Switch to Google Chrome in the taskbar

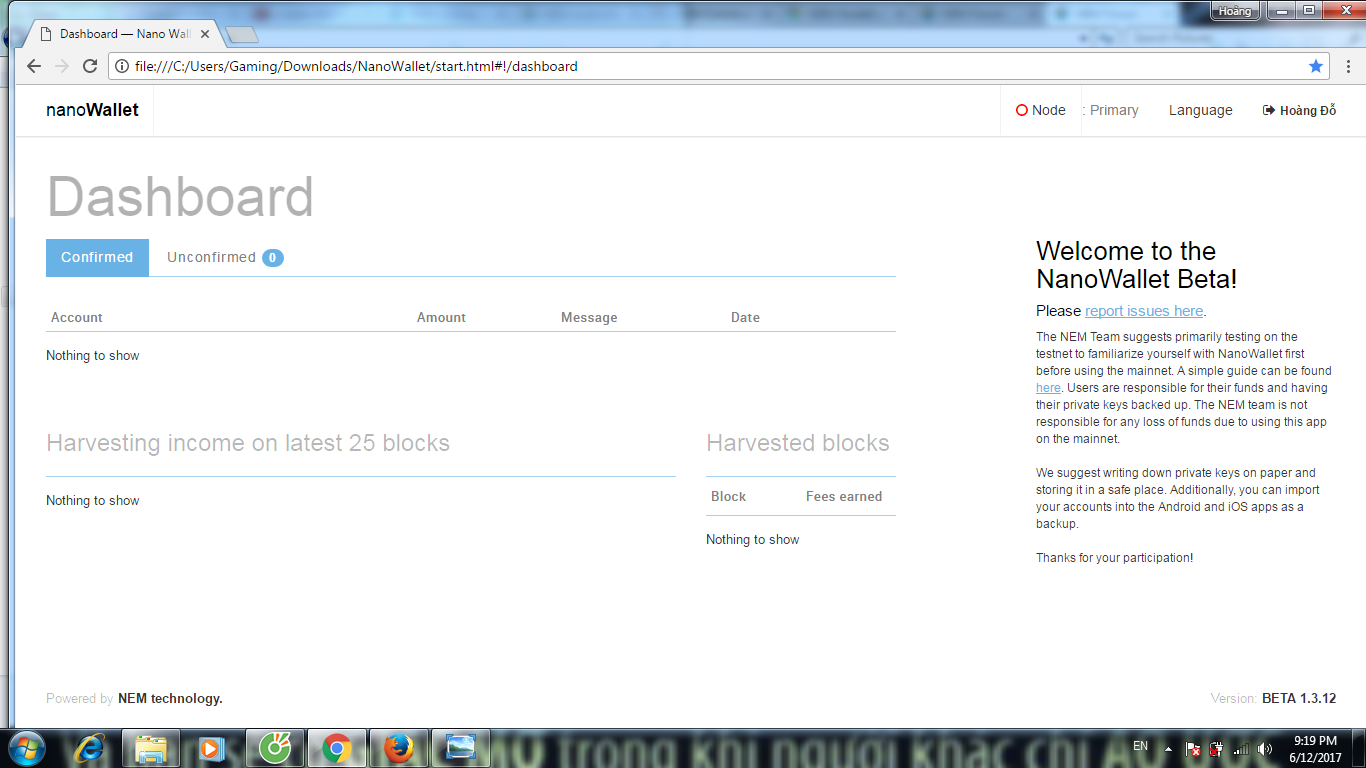point(336,748)
